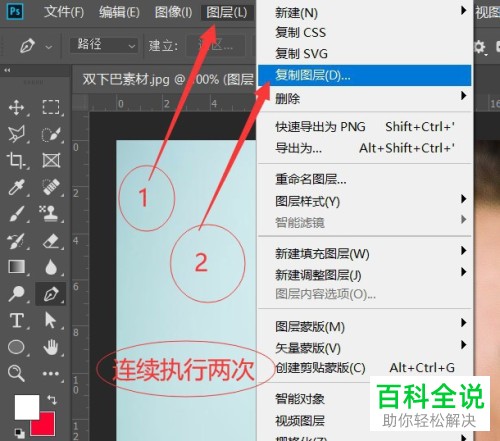Image resolution: width=500 pixels, height=441 pixels.
Task: Select the Move tool
Action: (x=16, y=108)
